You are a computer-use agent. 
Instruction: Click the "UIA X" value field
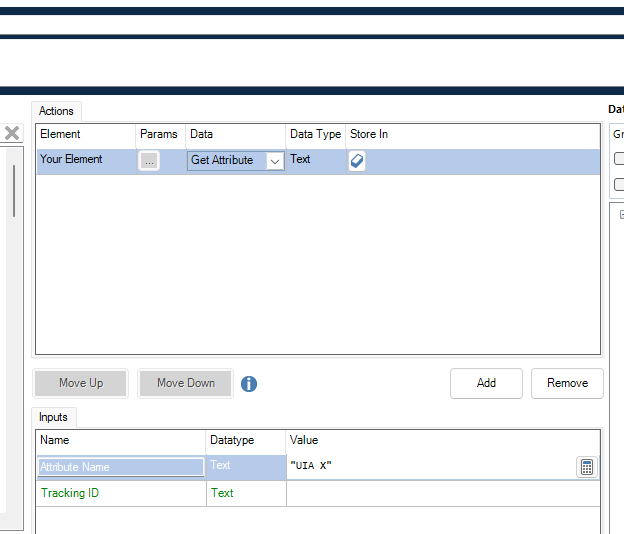coord(431,466)
